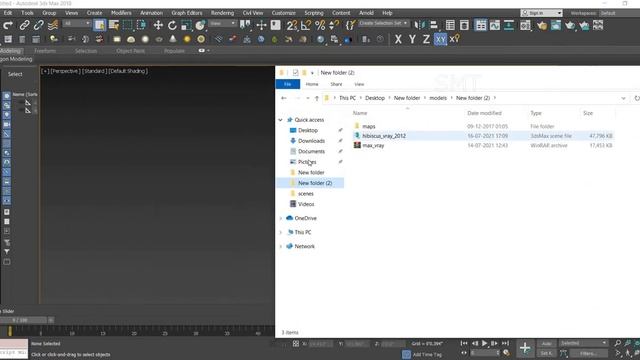This screenshot has width=640, height=360.
Task: Toggle the Ribbon display icon
Action: [481, 25]
